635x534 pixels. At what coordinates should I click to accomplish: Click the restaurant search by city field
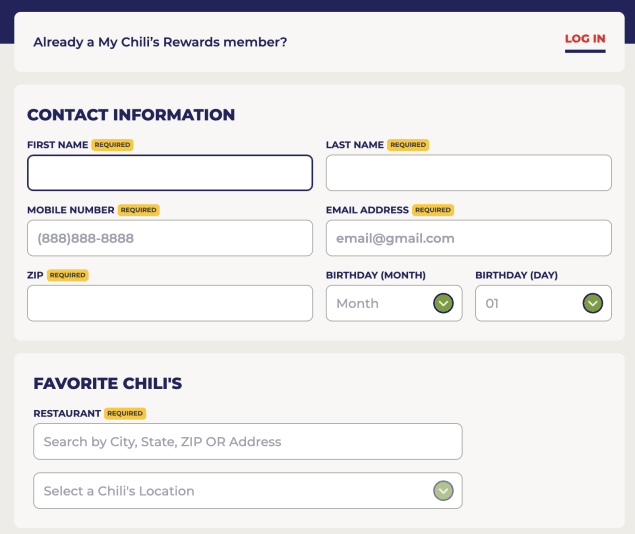(x=247, y=441)
